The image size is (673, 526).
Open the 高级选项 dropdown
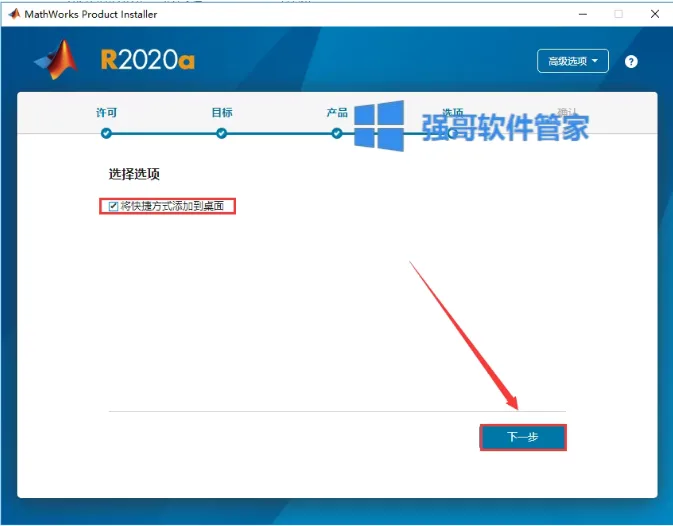(573, 61)
